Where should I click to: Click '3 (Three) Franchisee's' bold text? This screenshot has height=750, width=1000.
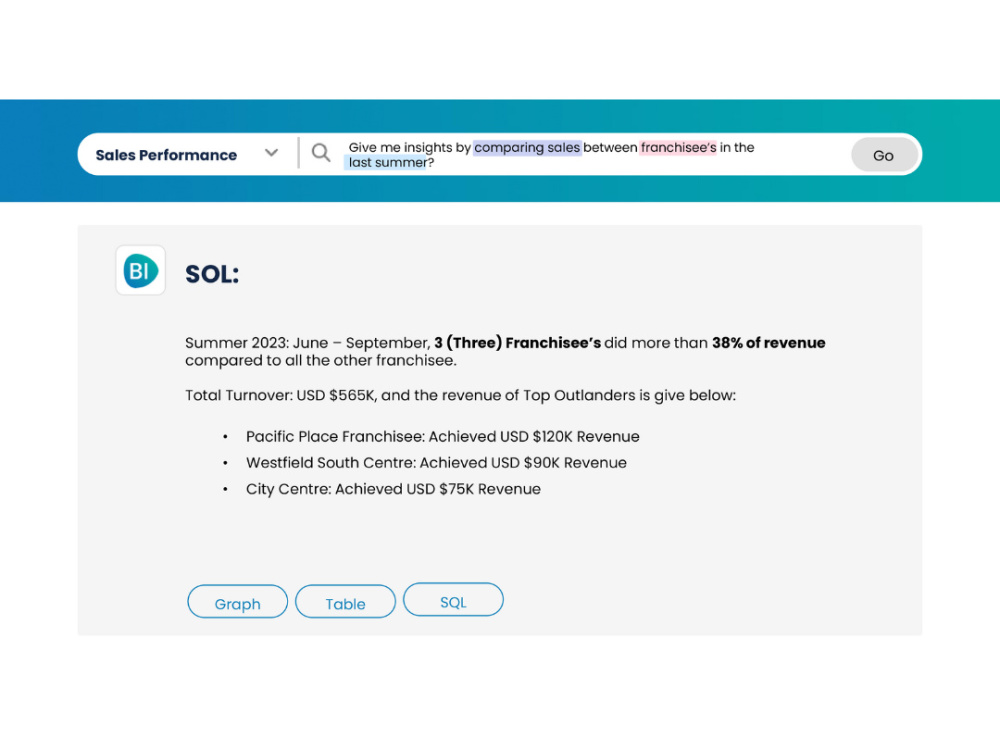point(517,343)
